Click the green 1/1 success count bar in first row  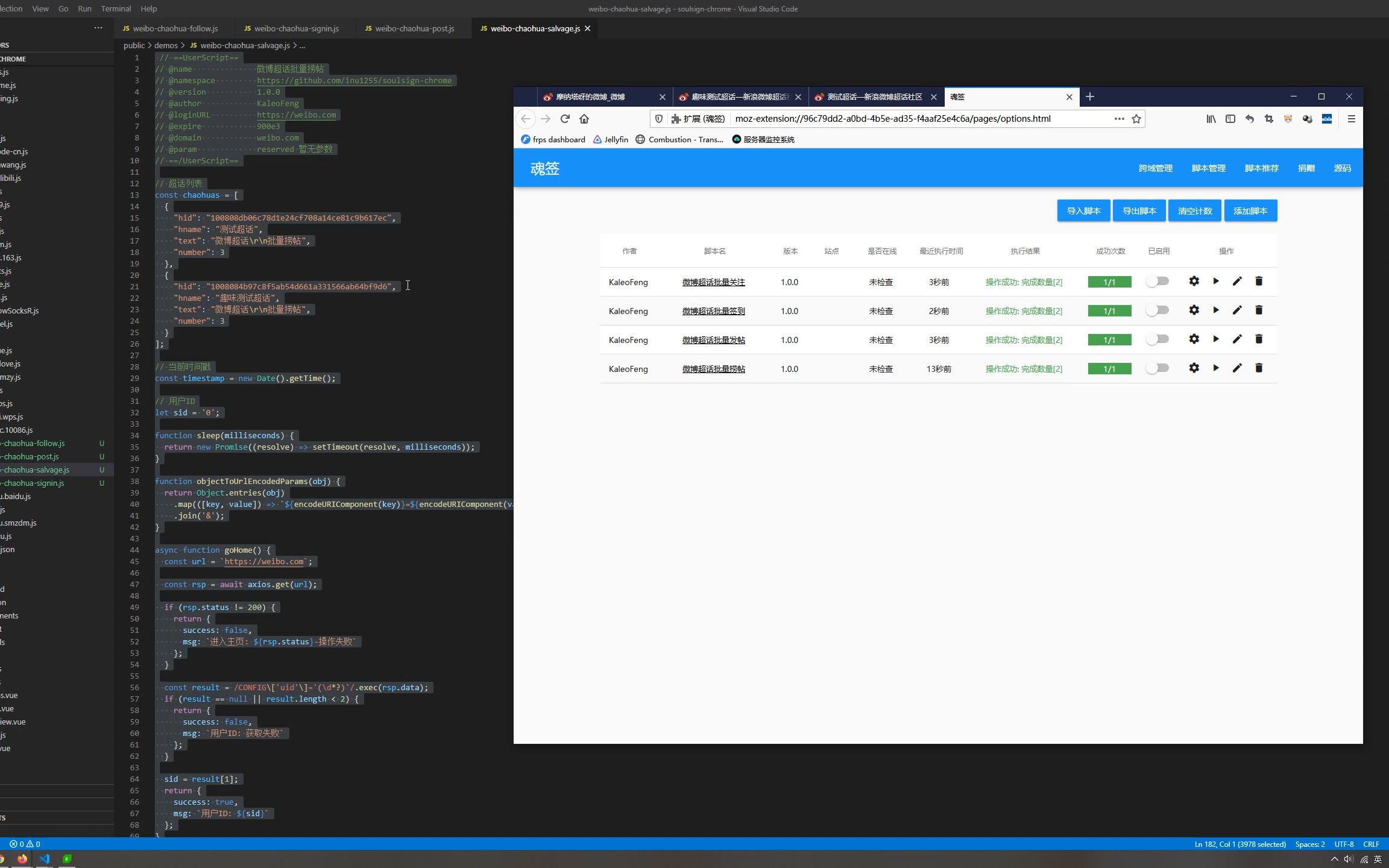(1109, 282)
